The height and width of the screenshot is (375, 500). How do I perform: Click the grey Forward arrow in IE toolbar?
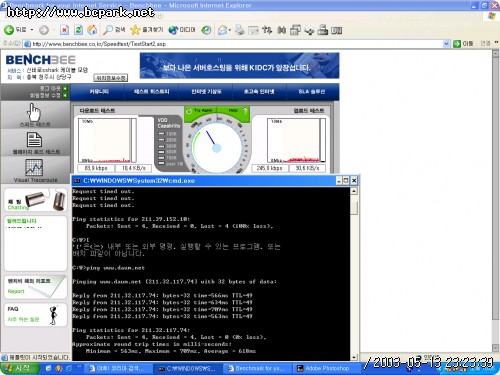click(44, 30)
